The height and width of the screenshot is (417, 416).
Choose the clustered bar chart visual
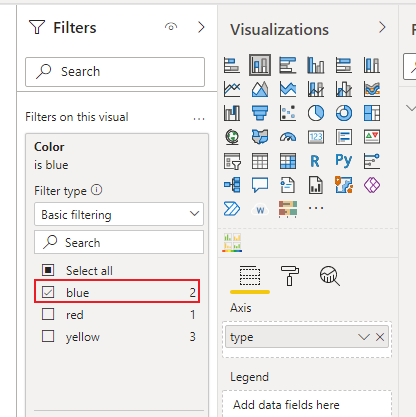288,65
